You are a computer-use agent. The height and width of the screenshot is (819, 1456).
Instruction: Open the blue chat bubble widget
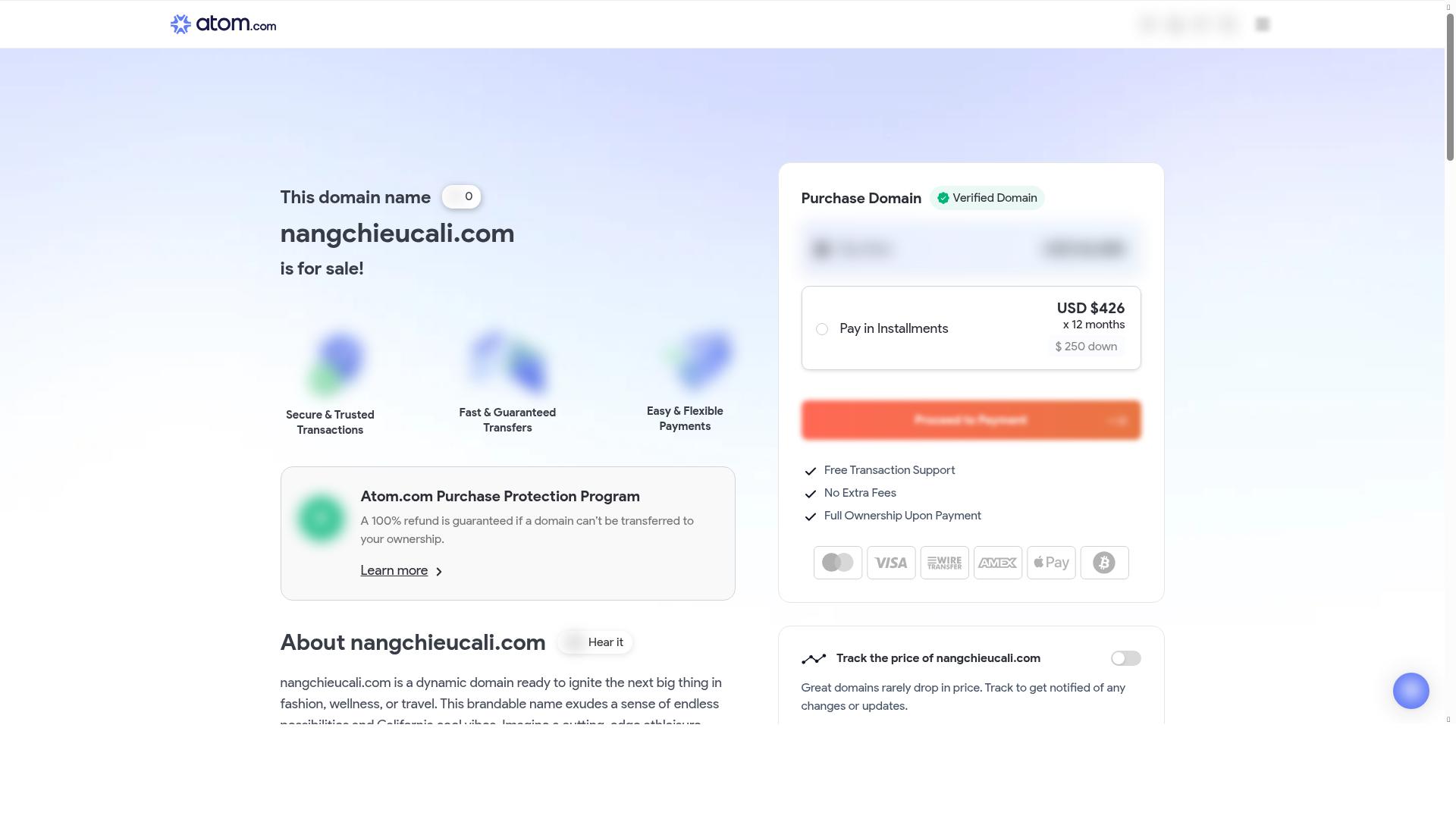pos(1410,691)
